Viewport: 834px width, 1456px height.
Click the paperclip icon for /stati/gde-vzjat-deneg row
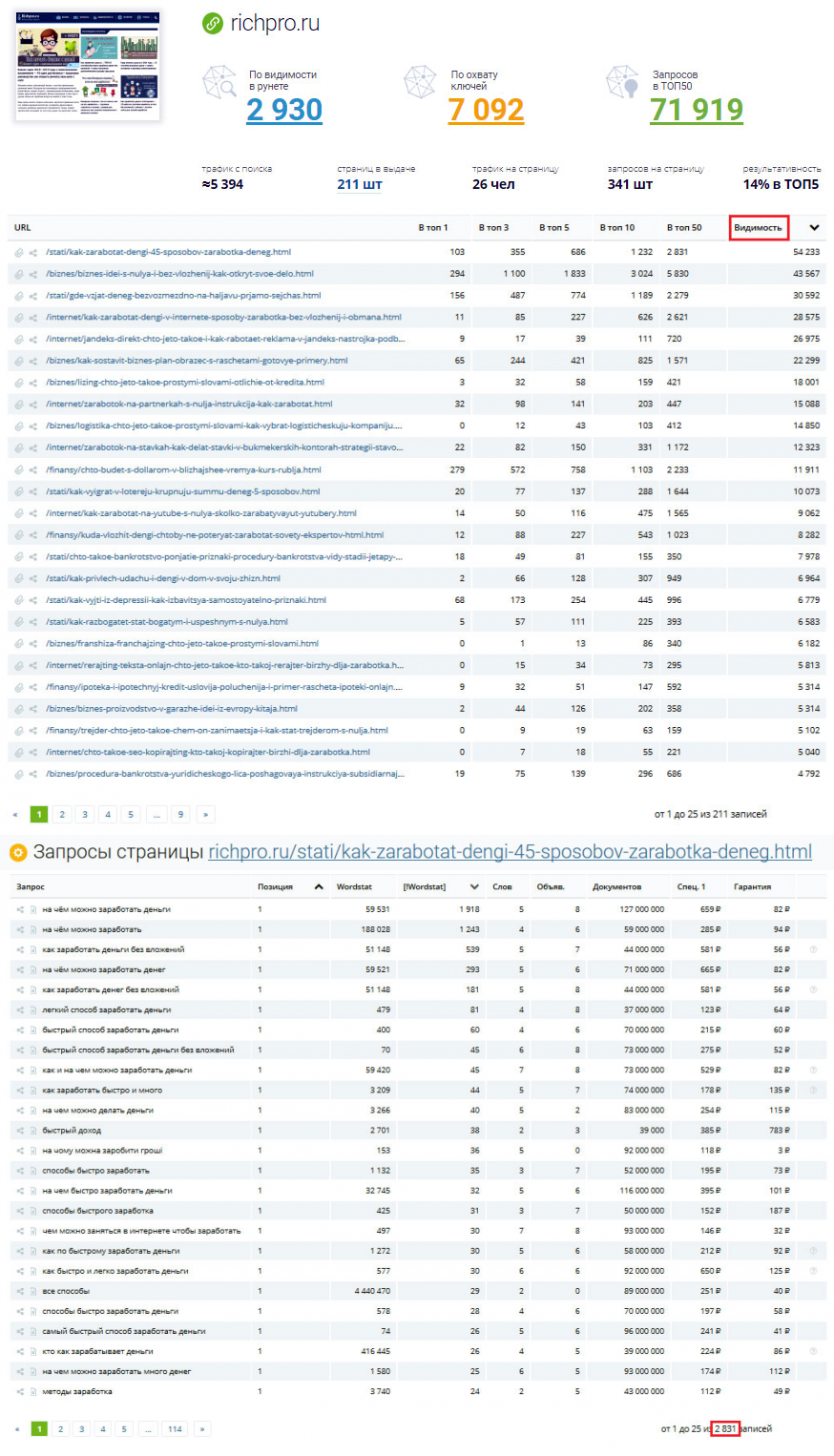pyautogui.click(x=19, y=296)
